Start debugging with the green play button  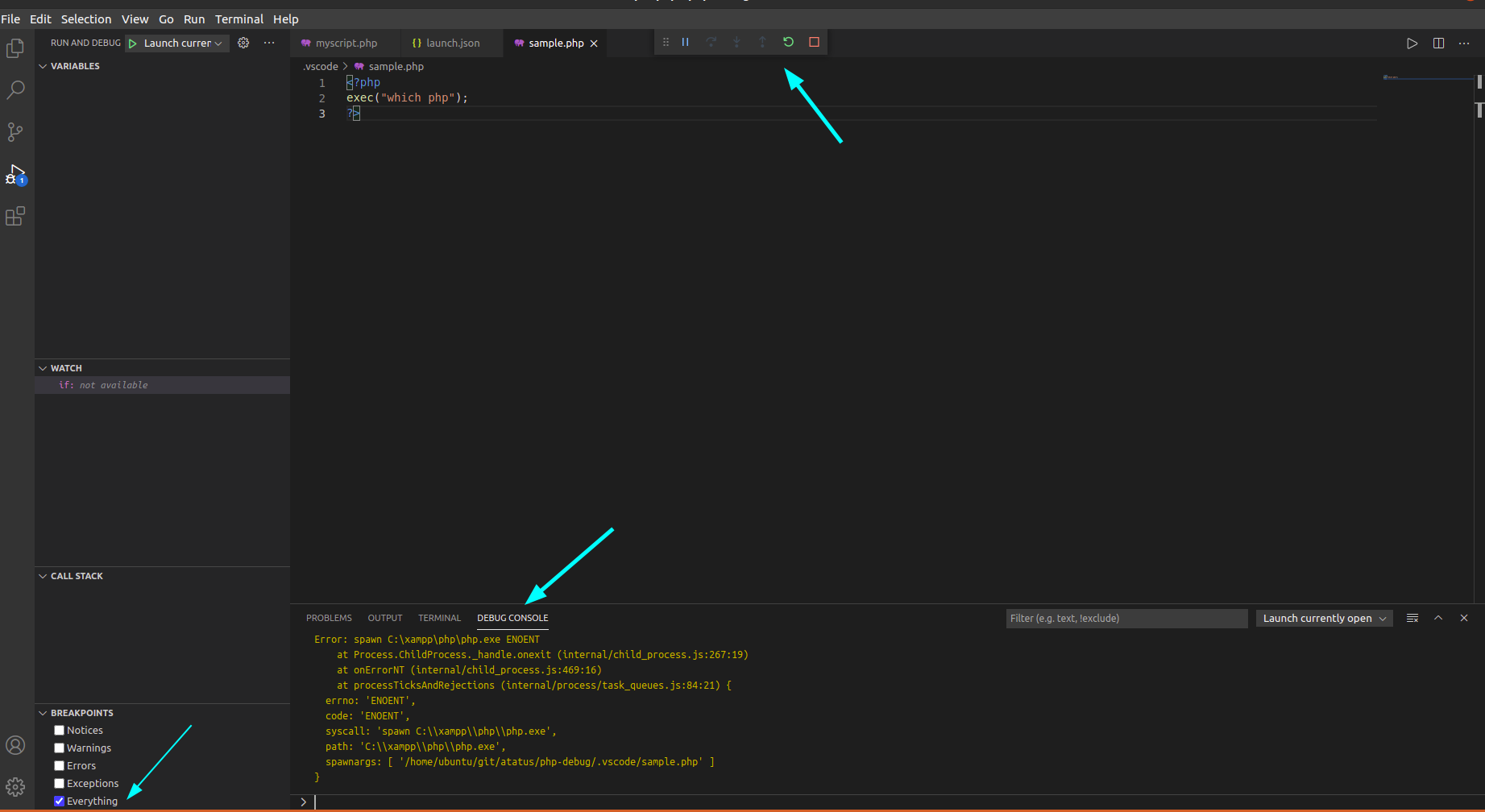[x=133, y=43]
